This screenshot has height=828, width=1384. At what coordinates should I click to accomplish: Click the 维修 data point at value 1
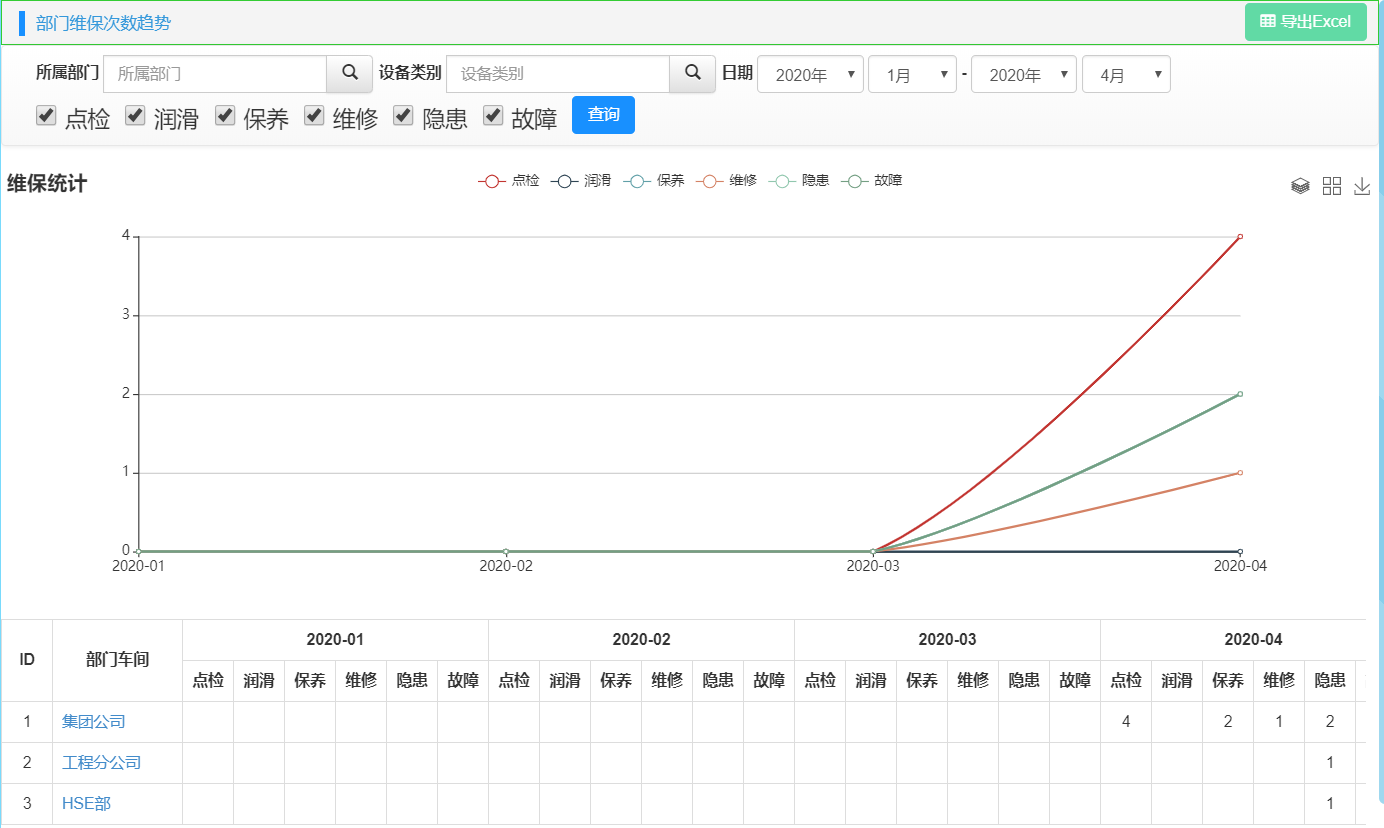point(1240,473)
